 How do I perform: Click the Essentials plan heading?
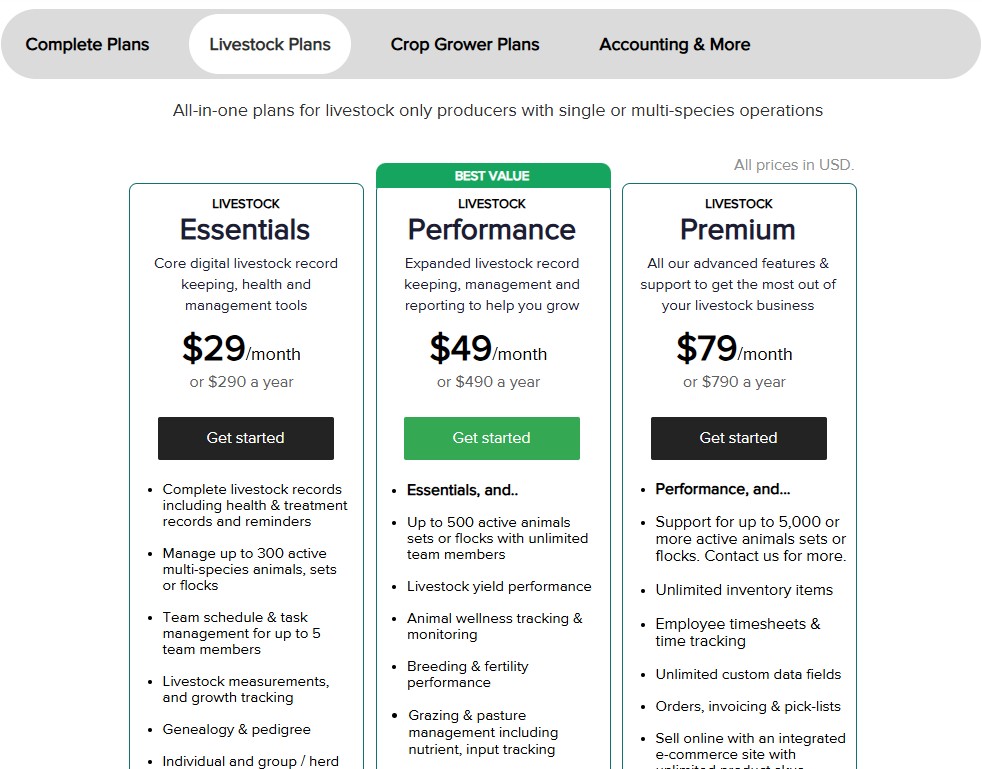point(245,230)
